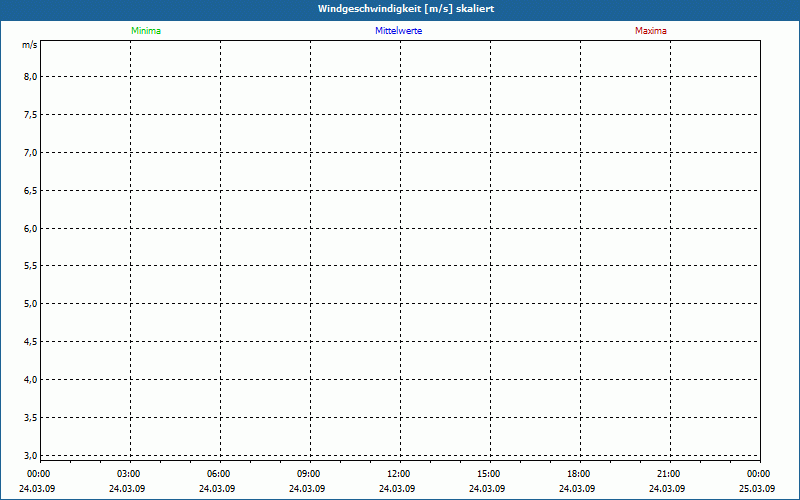Click the 3,5 y-axis value
Screen dimensions: 800x500
pyautogui.click(x=31, y=418)
